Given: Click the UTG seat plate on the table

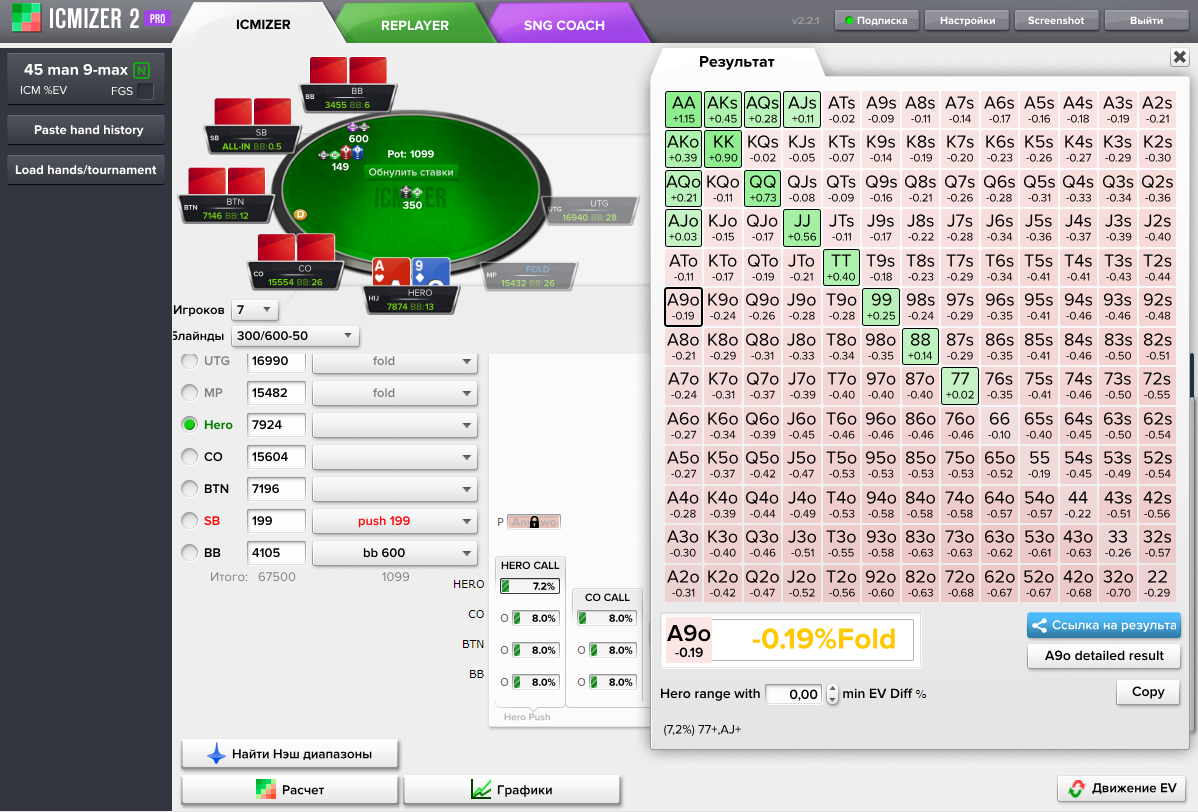Looking at the screenshot, I should [589, 211].
